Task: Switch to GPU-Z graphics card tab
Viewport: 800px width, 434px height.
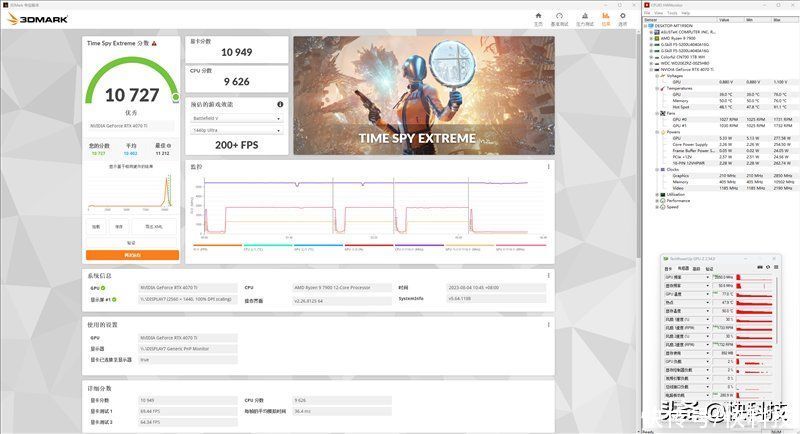Action: point(668,268)
